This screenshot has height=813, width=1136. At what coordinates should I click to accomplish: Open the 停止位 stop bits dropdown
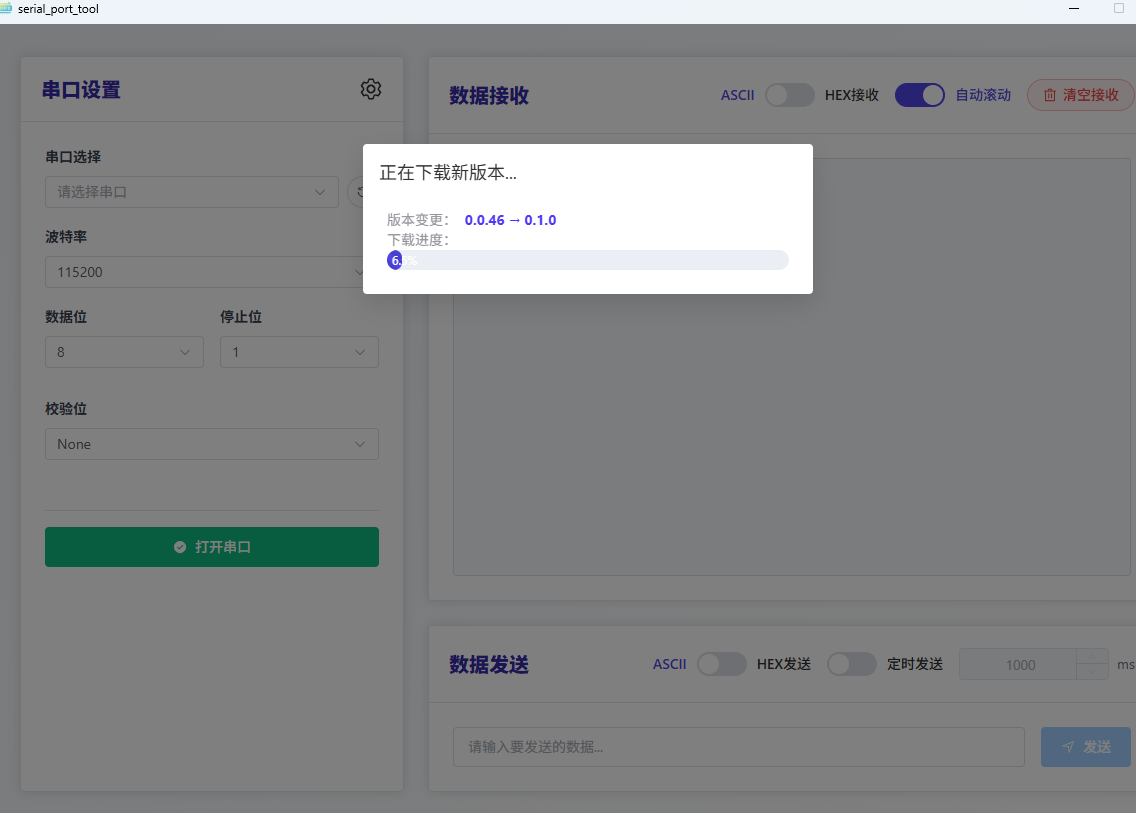pos(299,351)
